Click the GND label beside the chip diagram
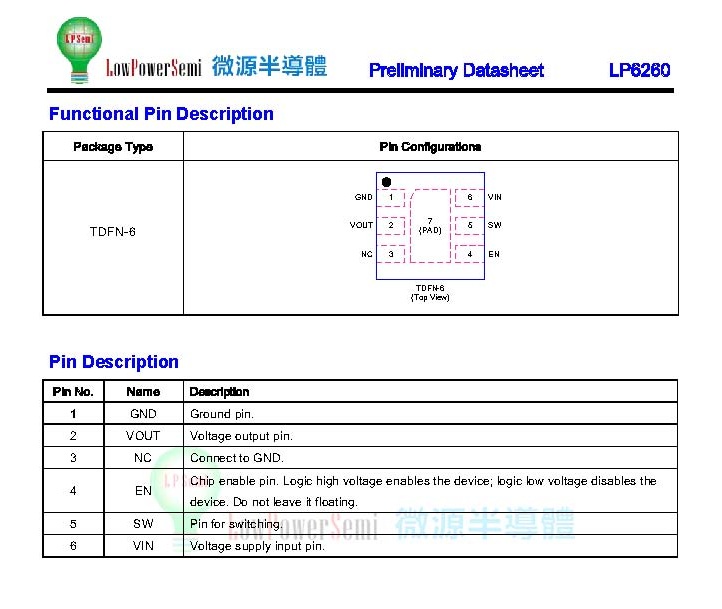This screenshot has width=722, height=609. pyautogui.click(x=363, y=197)
